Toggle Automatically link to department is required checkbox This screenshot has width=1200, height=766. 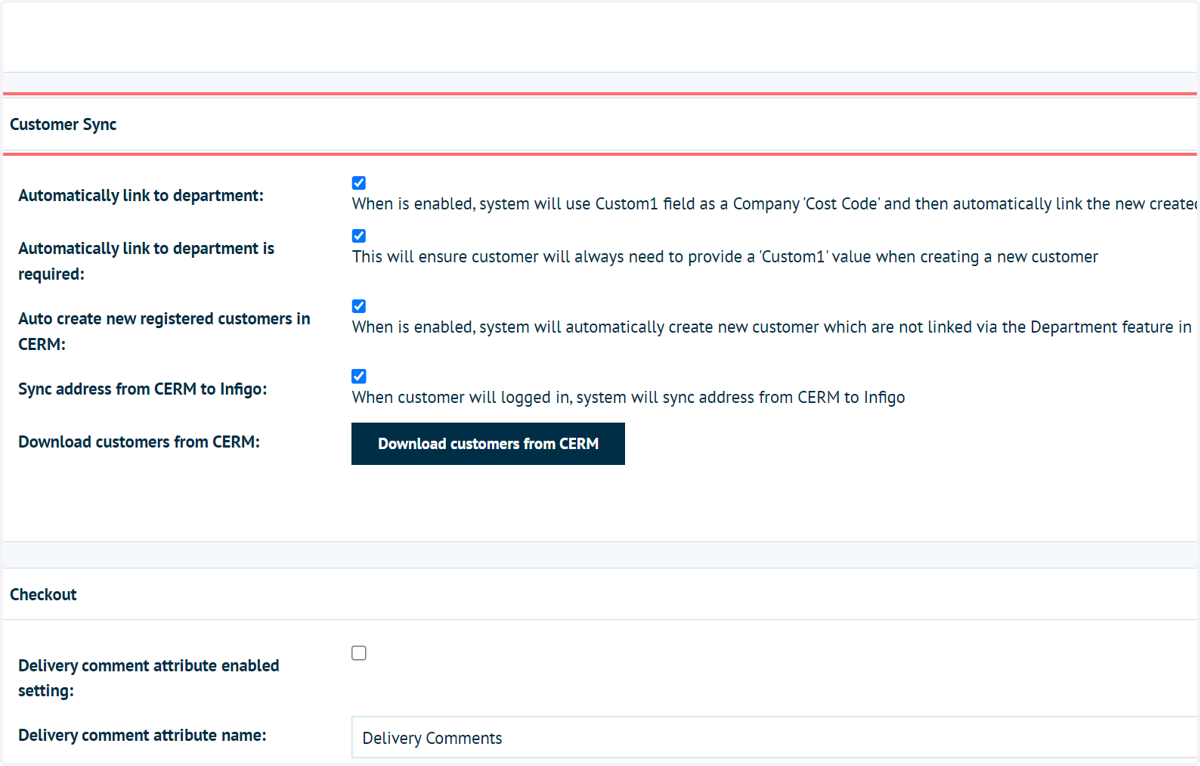tap(359, 236)
